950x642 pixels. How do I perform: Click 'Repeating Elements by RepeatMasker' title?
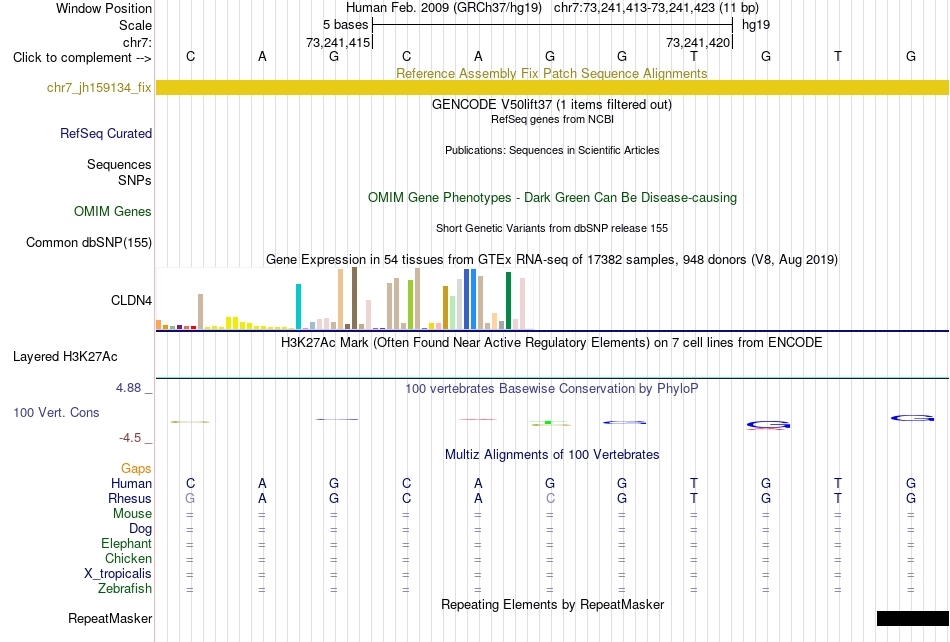pos(553,604)
